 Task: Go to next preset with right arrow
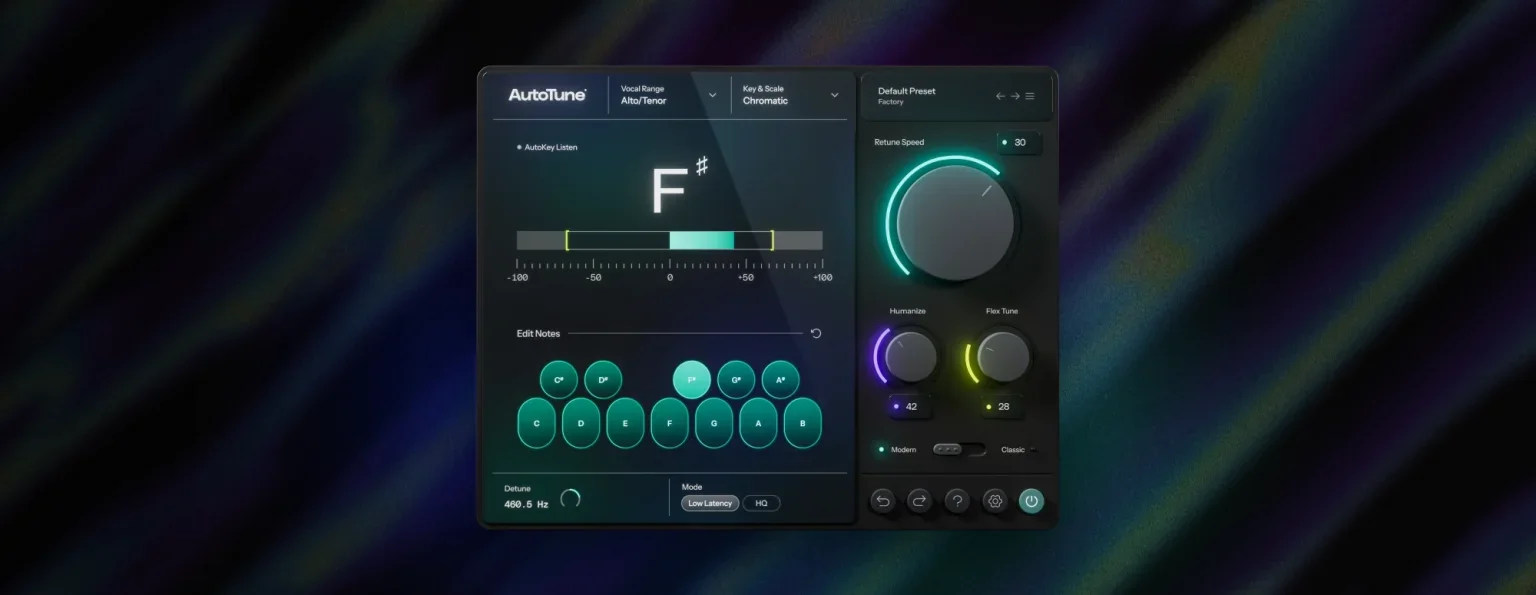pos(1015,96)
